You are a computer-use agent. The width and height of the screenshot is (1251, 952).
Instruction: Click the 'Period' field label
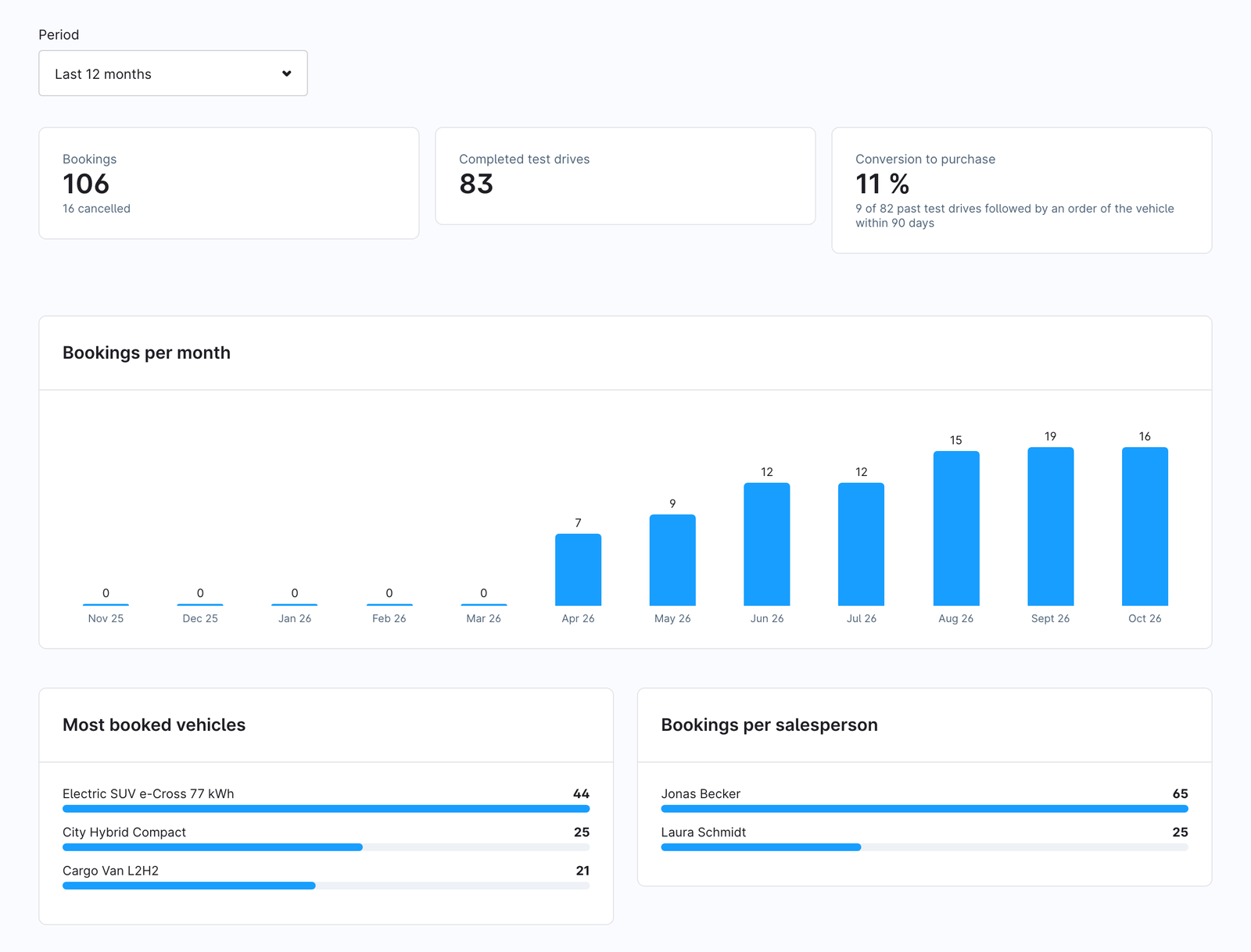pos(59,34)
